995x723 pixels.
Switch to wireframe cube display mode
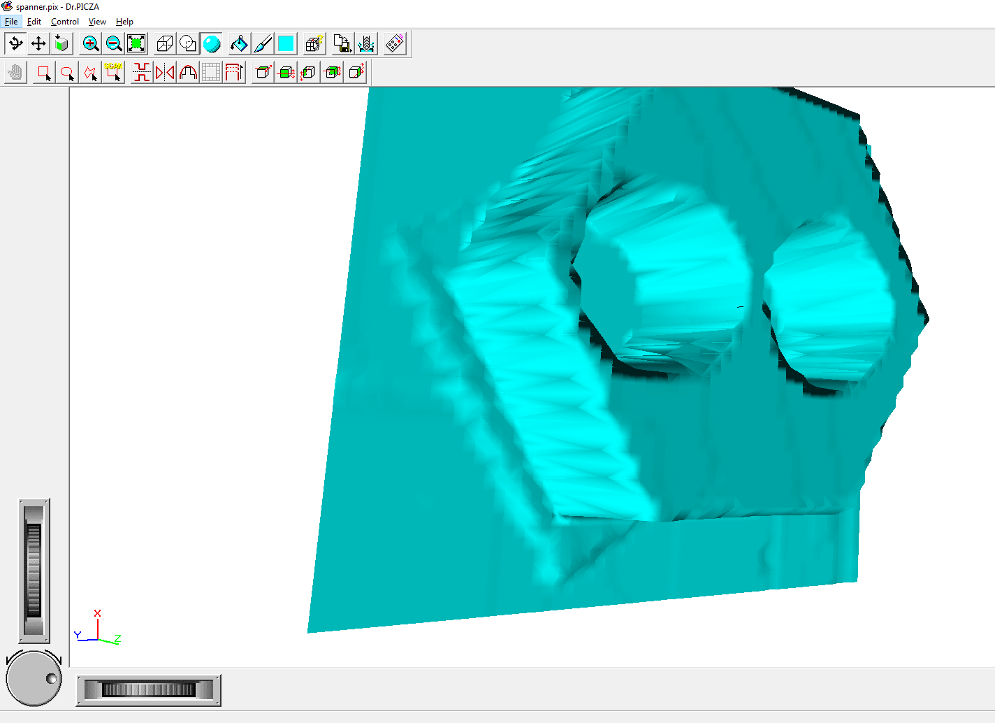click(165, 43)
